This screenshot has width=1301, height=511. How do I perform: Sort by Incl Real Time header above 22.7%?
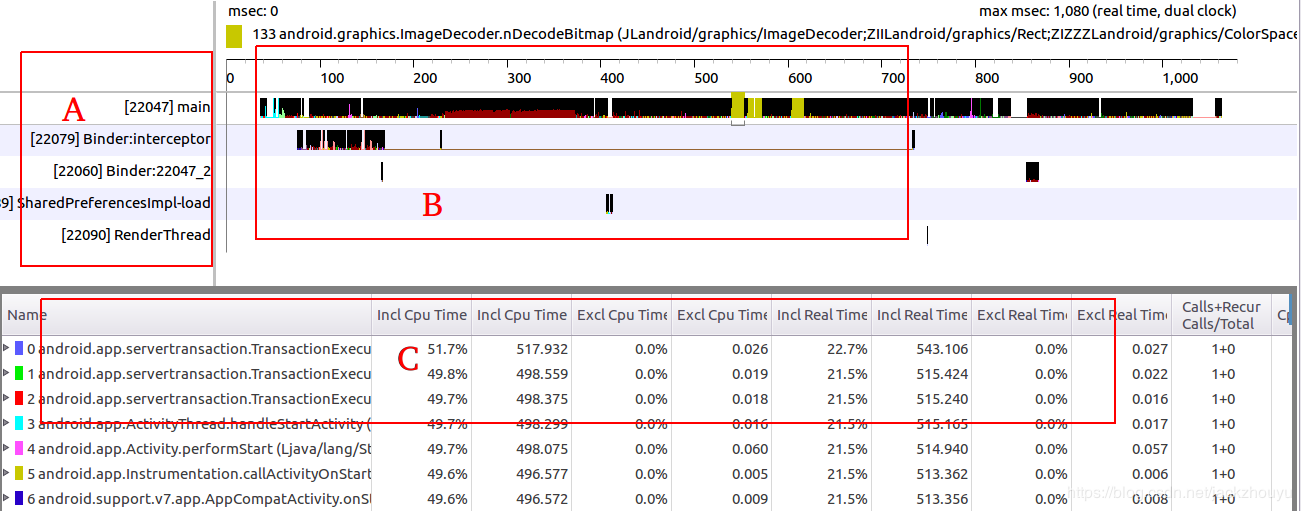pos(822,315)
